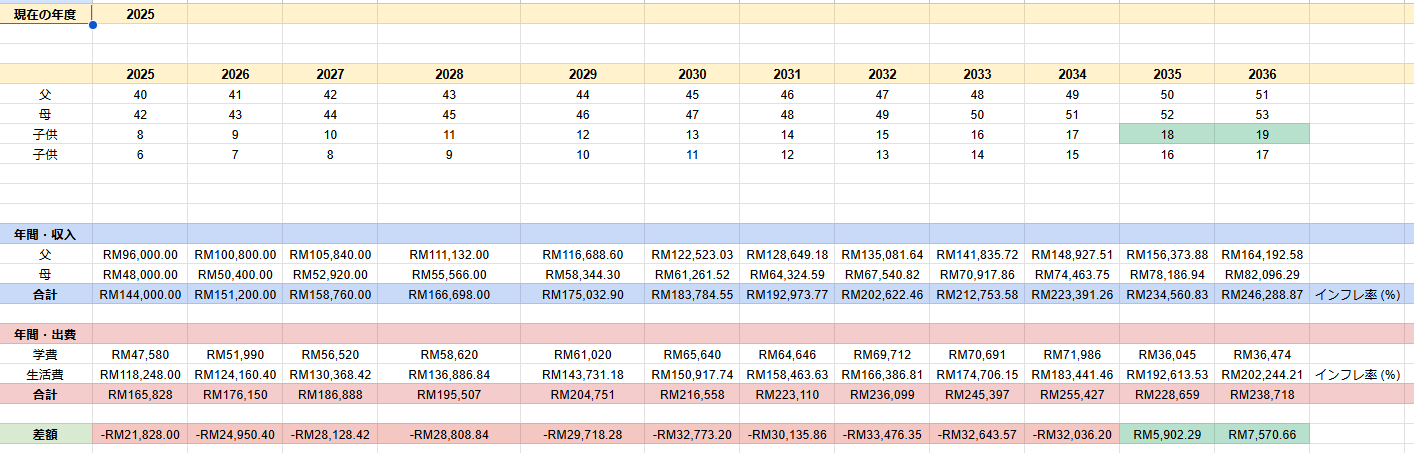Select the green-highlighted age 19 cell
This screenshot has width=1414, height=453.
(x=1262, y=134)
